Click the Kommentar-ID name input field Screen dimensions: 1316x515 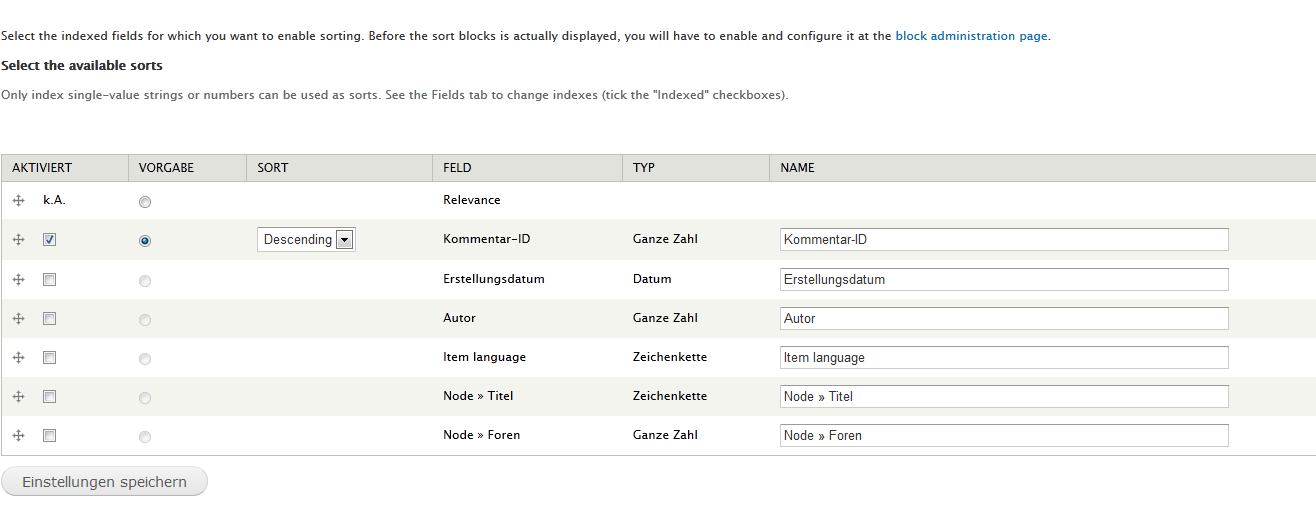pyautogui.click(x=1004, y=240)
